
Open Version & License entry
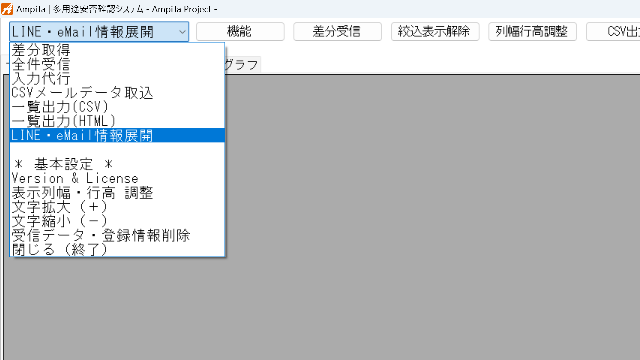[117, 178]
